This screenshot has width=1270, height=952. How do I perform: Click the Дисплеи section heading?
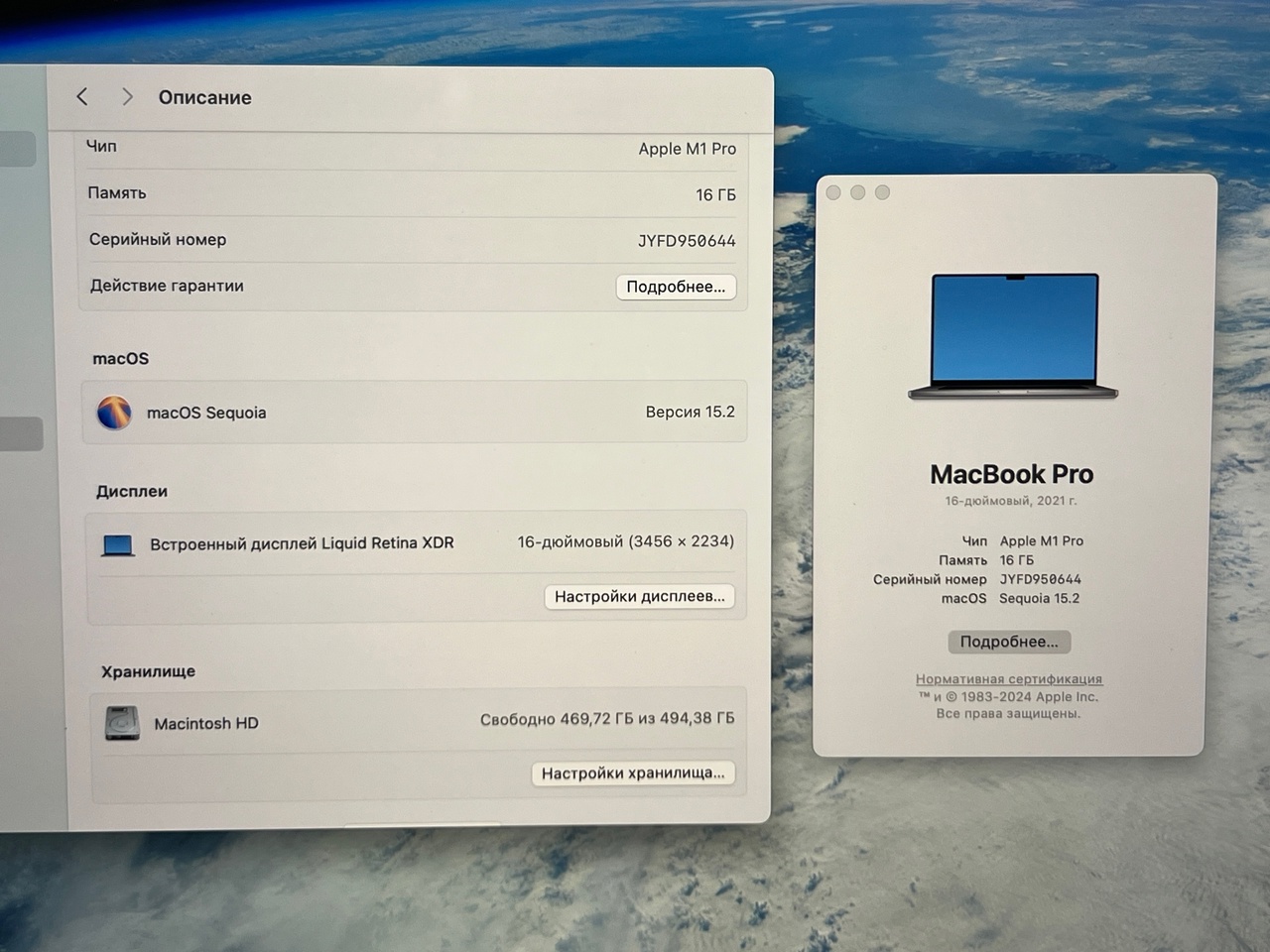click(x=132, y=491)
